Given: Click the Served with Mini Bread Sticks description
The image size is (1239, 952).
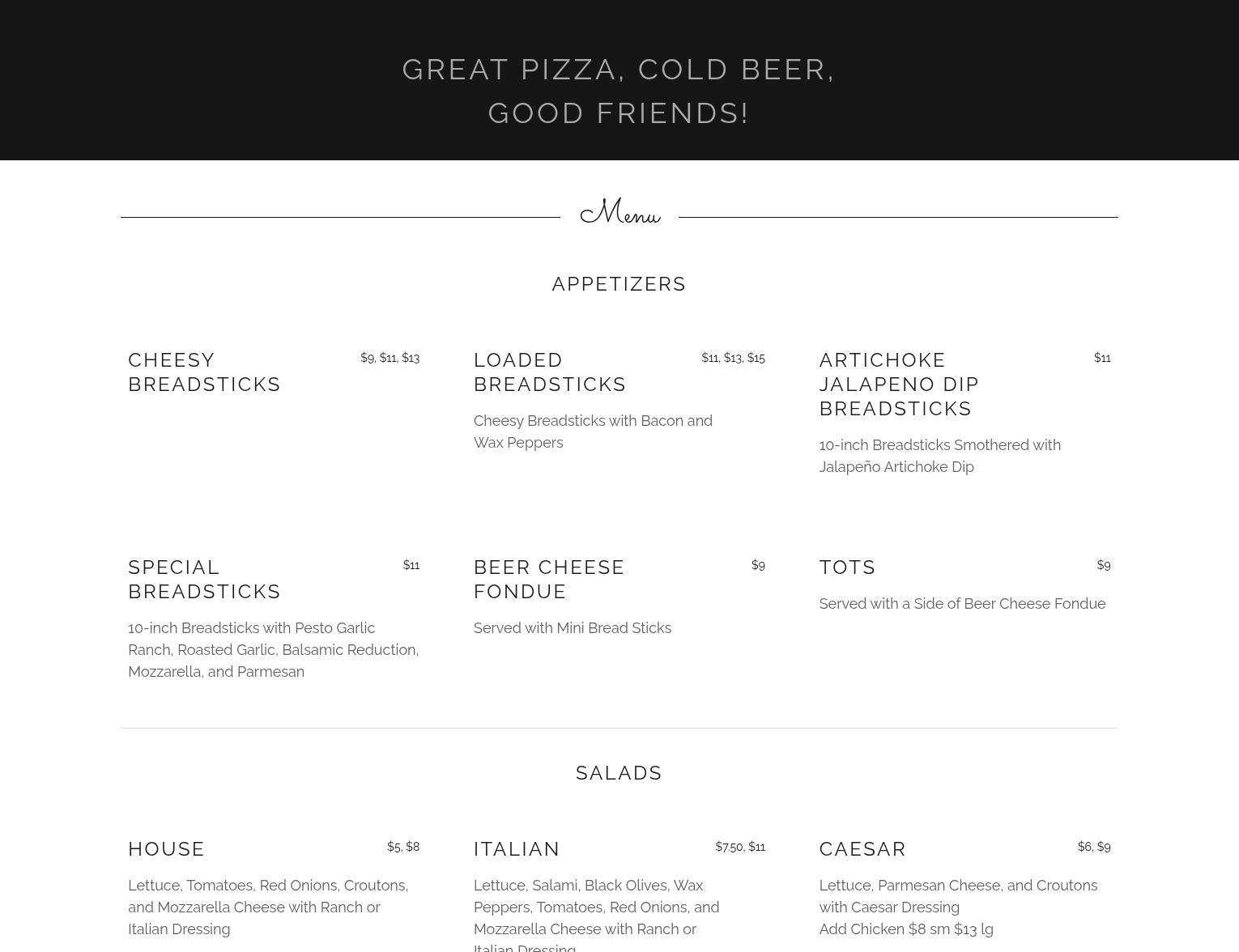Looking at the screenshot, I should click(x=573, y=628).
